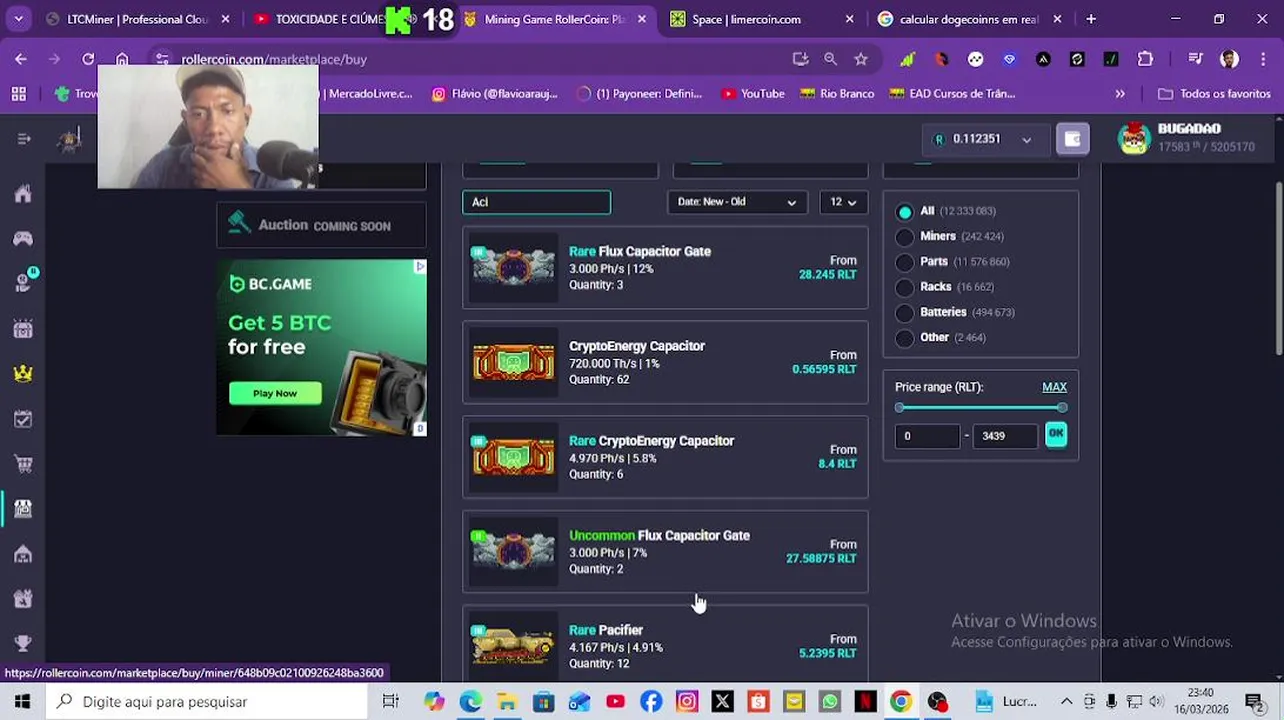Close the BC.GAME ad with corner icon

(420, 267)
